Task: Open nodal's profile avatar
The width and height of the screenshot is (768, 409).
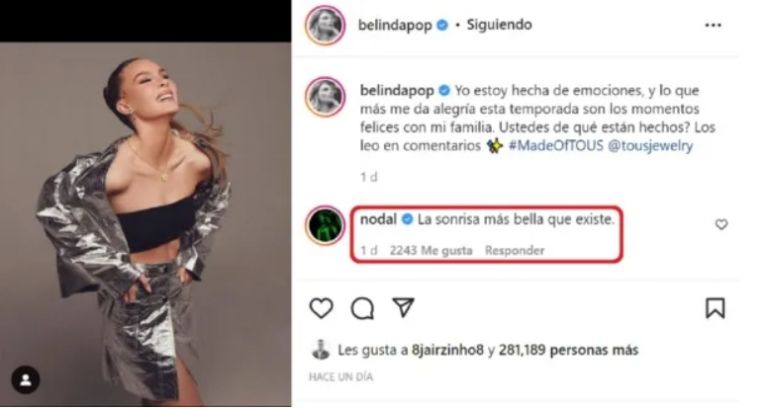Action: (x=325, y=225)
